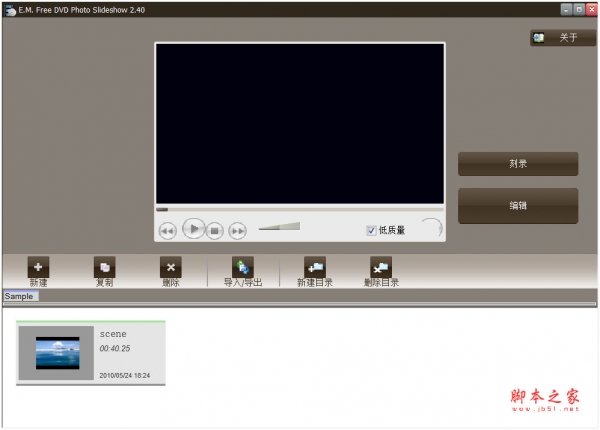Click the preview seek progress bar

coord(300,209)
